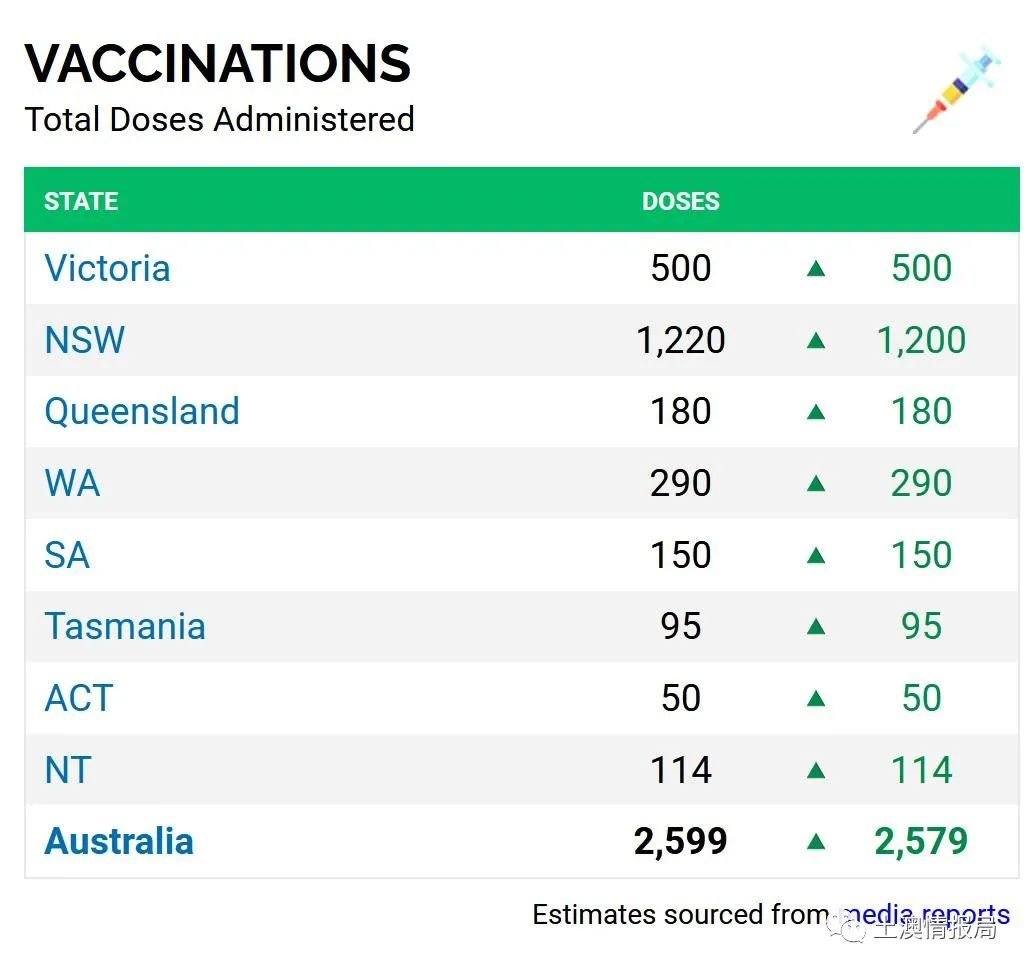Follow the media reports link
The height and width of the screenshot is (973, 1031).
[926, 914]
